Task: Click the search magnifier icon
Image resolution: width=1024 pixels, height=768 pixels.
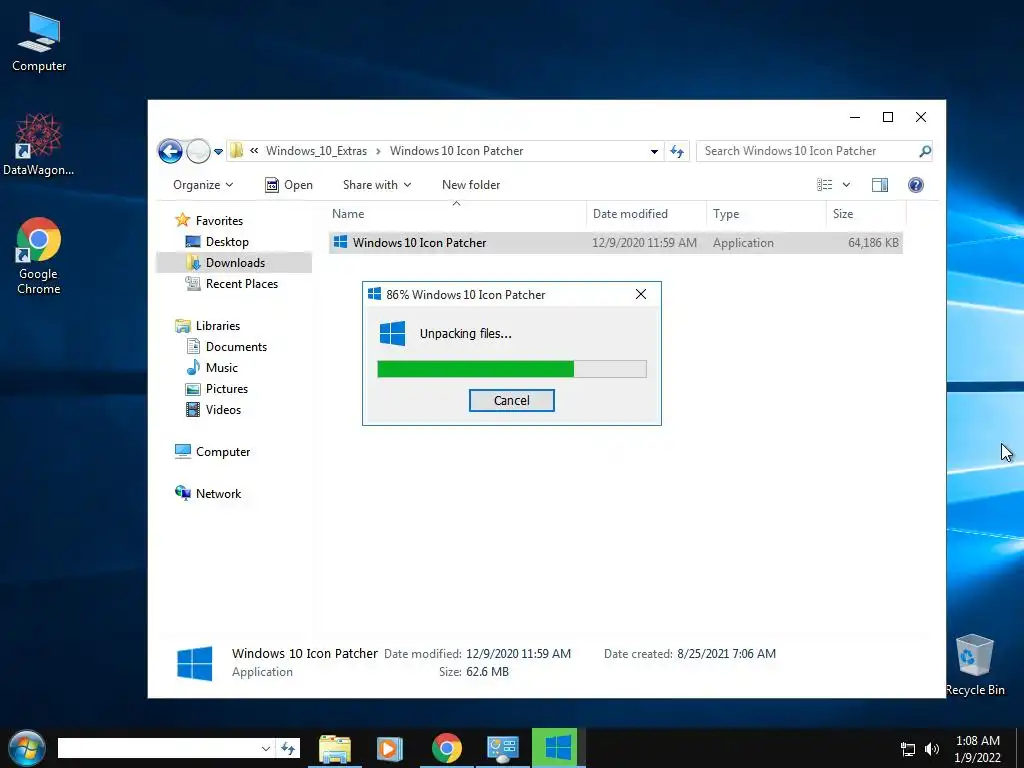Action: (x=924, y=152)
